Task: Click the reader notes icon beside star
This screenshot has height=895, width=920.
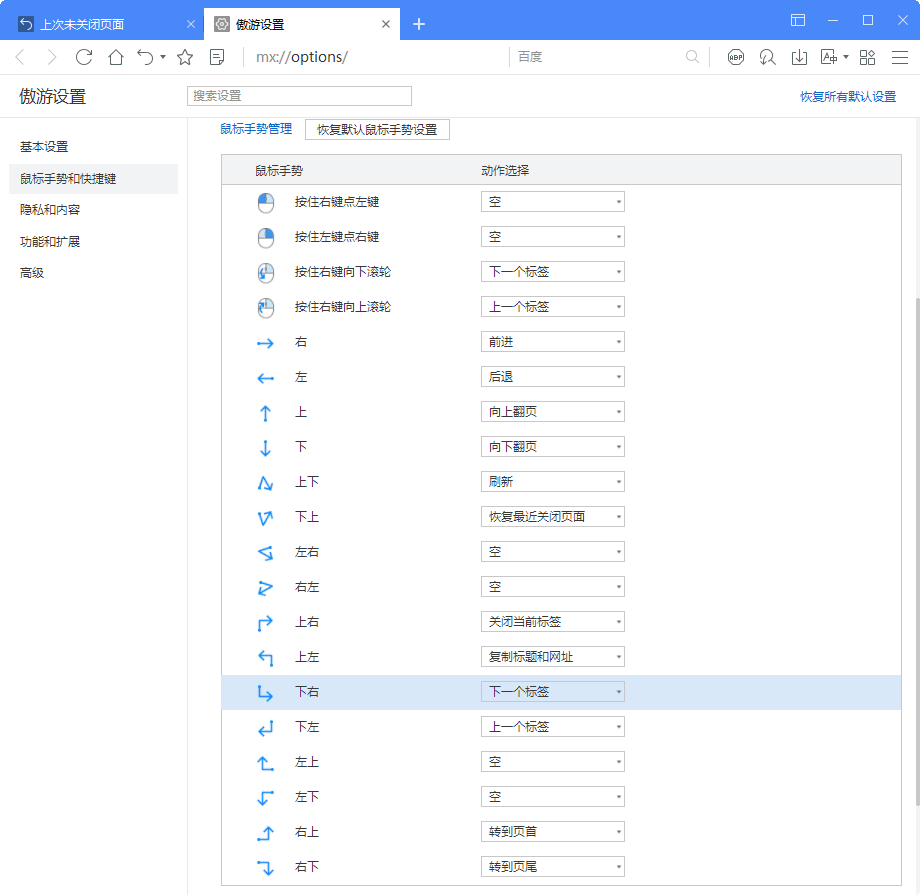Action: (217, 57)
